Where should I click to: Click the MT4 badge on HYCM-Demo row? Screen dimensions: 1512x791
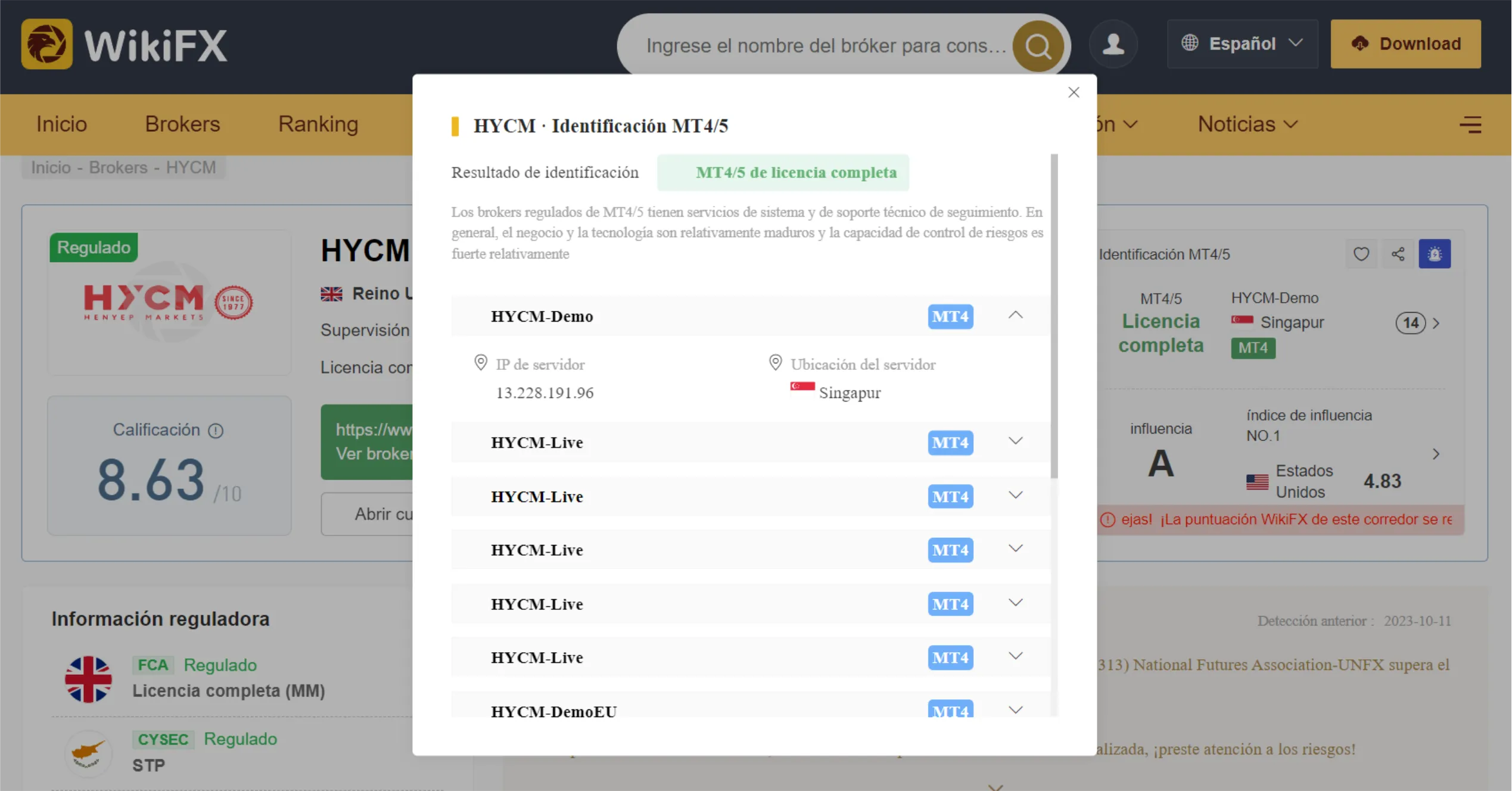click(950, 316)
